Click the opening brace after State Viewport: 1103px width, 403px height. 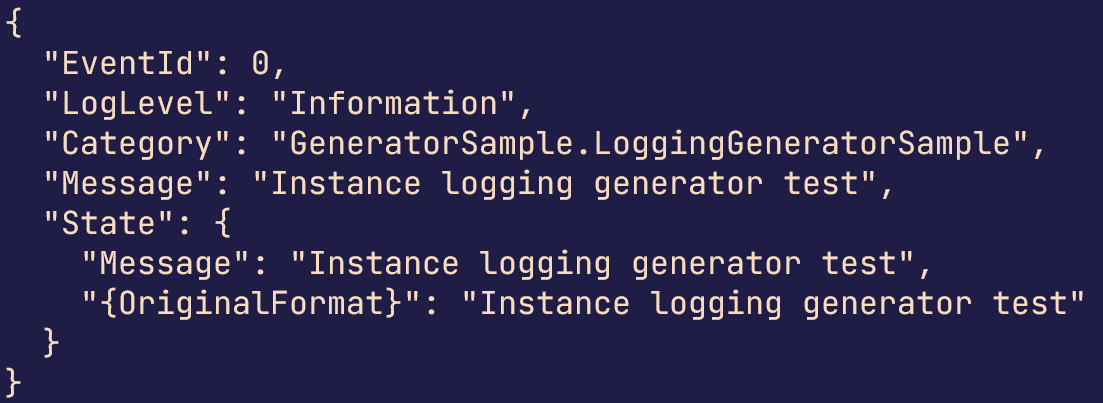222,224
